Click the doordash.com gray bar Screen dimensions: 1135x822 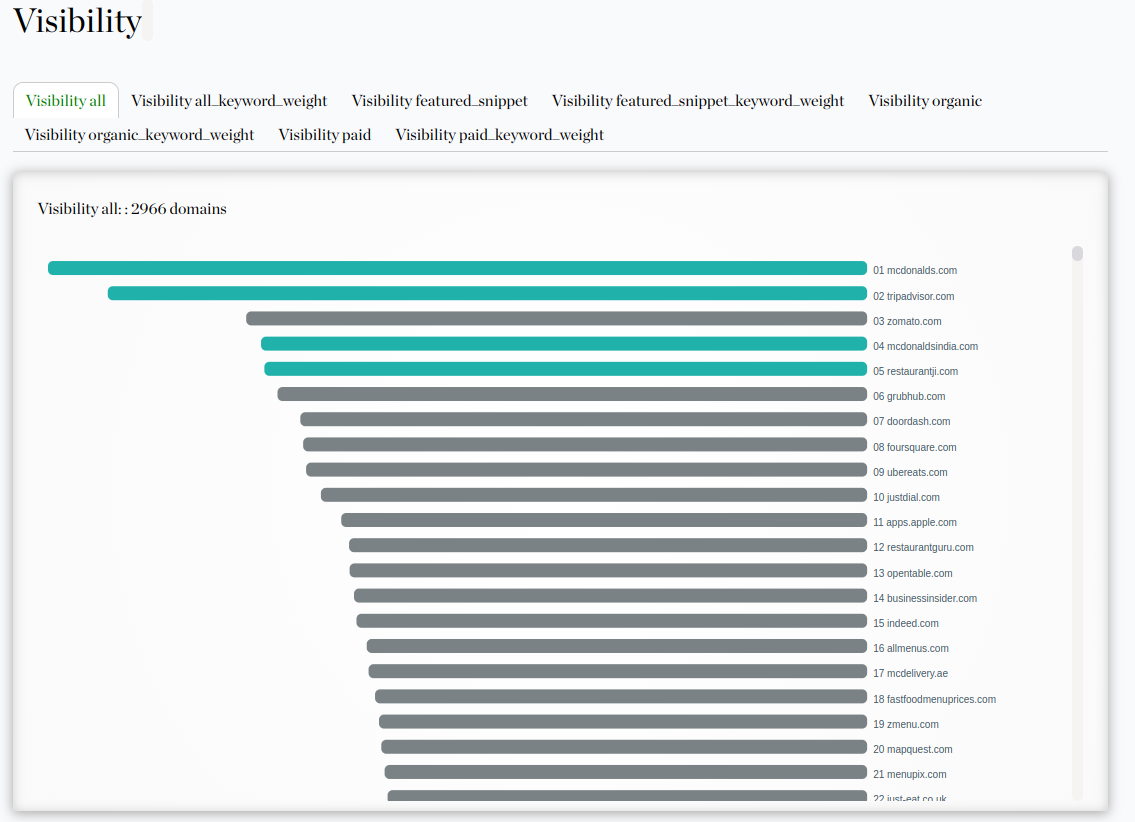tap(583, 419)
